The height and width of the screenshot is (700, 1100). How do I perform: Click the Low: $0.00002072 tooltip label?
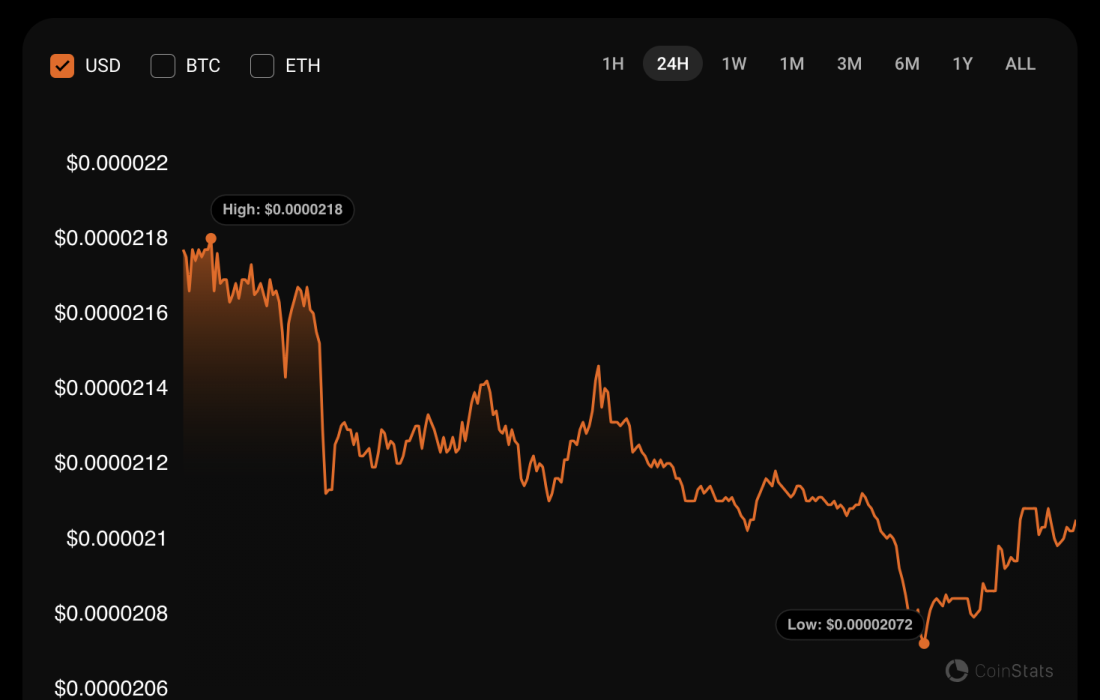coord(850,625)
